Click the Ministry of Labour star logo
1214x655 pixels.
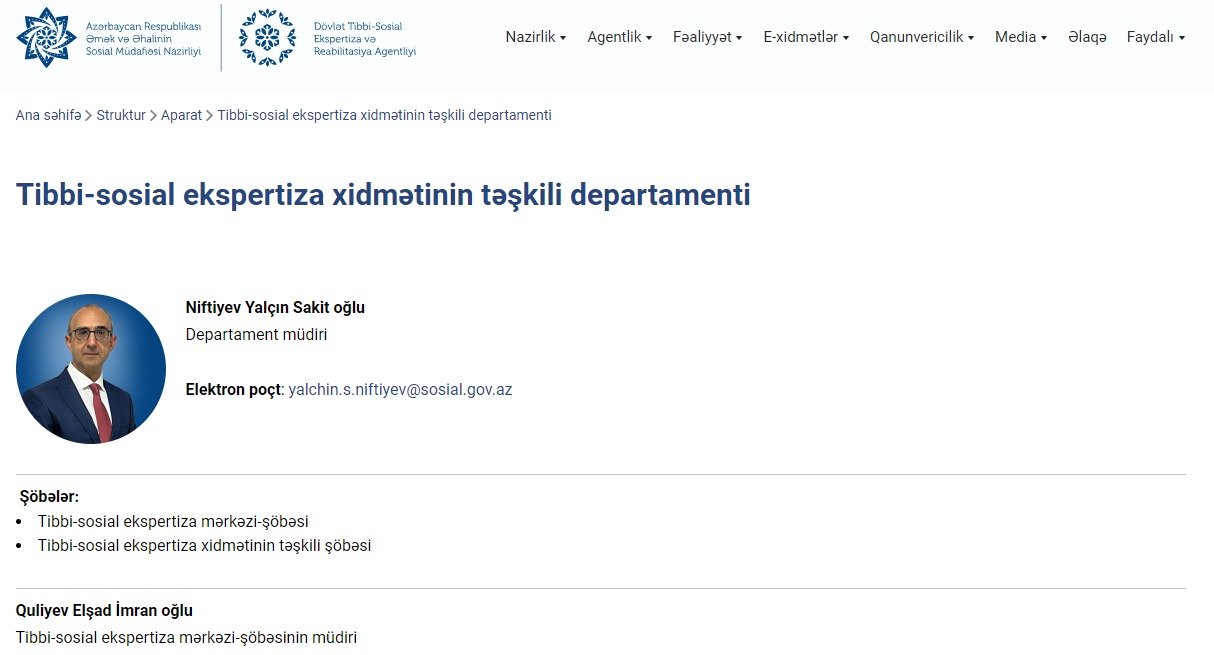[46, 37]
